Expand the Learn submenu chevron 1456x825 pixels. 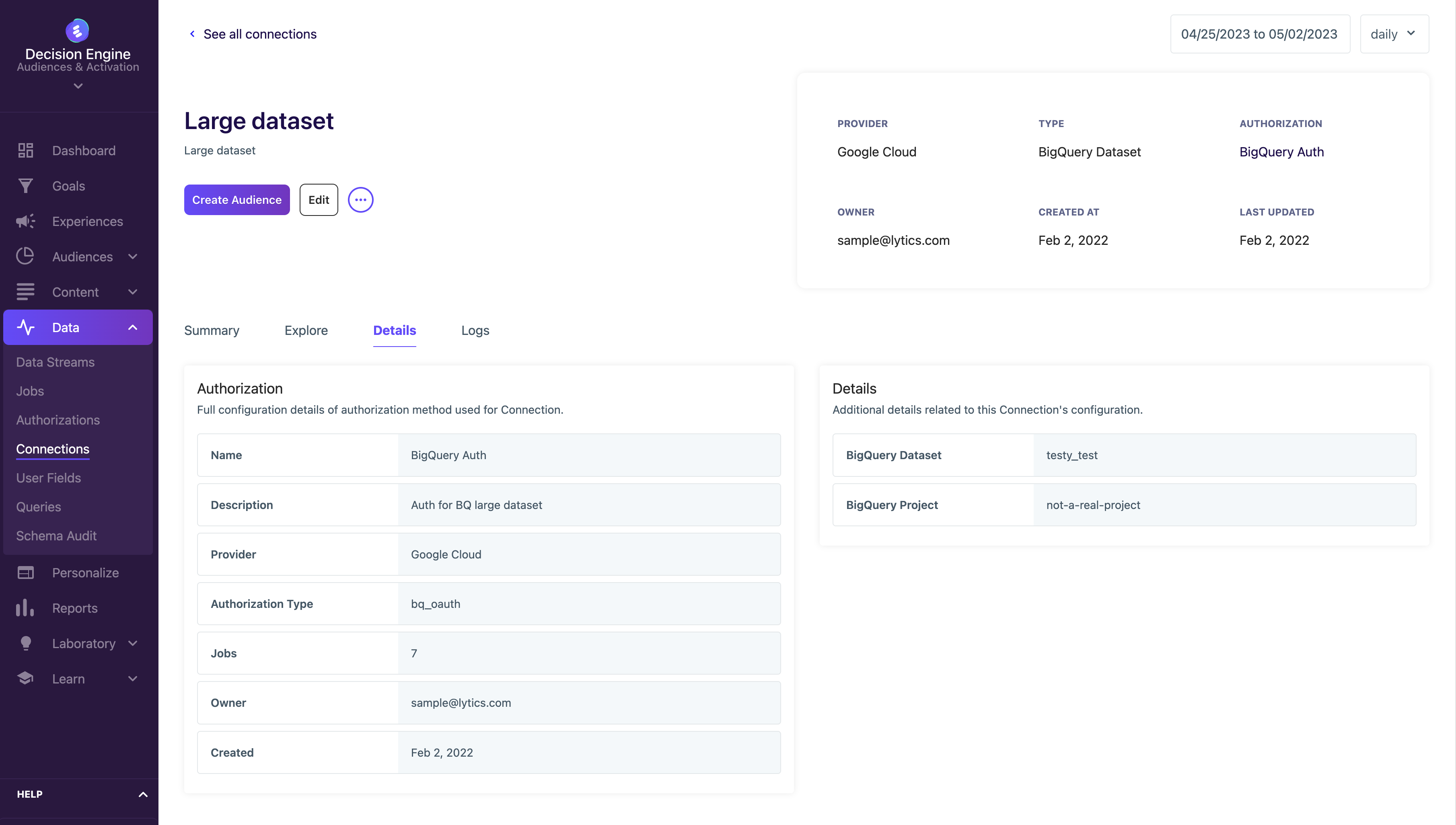133,679
